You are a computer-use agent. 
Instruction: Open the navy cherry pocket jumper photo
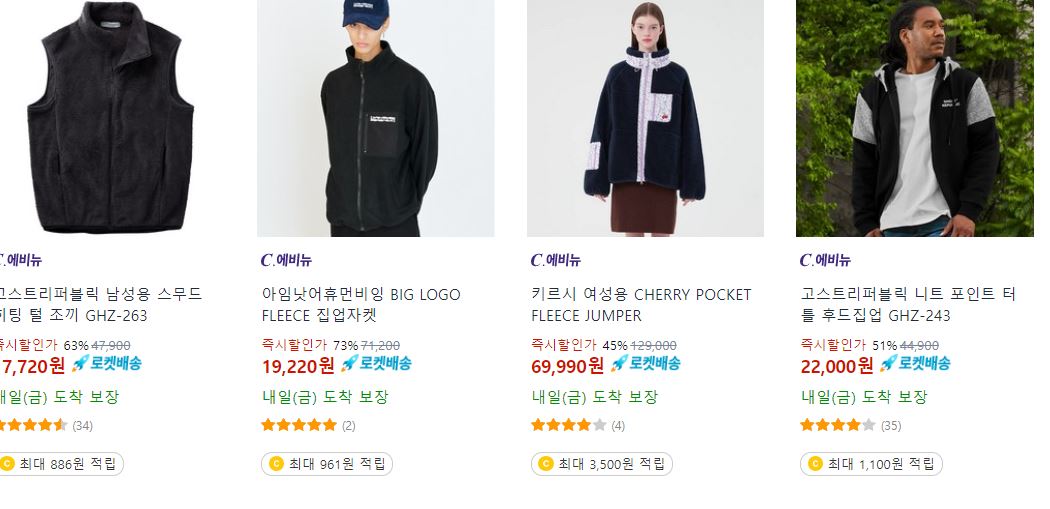pyautogui.click(x=645, y=118)
